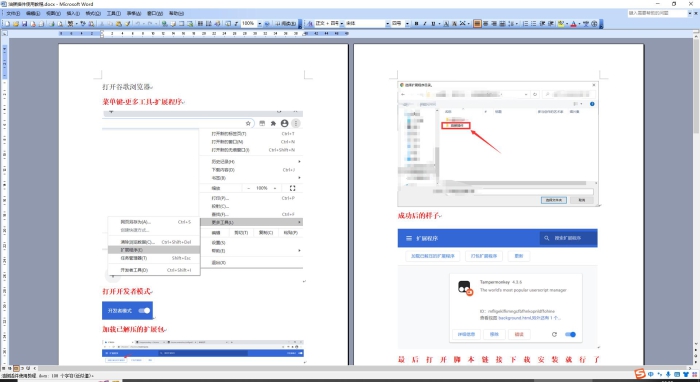
Task: Create a new blank document
Action: coord(8,23)
